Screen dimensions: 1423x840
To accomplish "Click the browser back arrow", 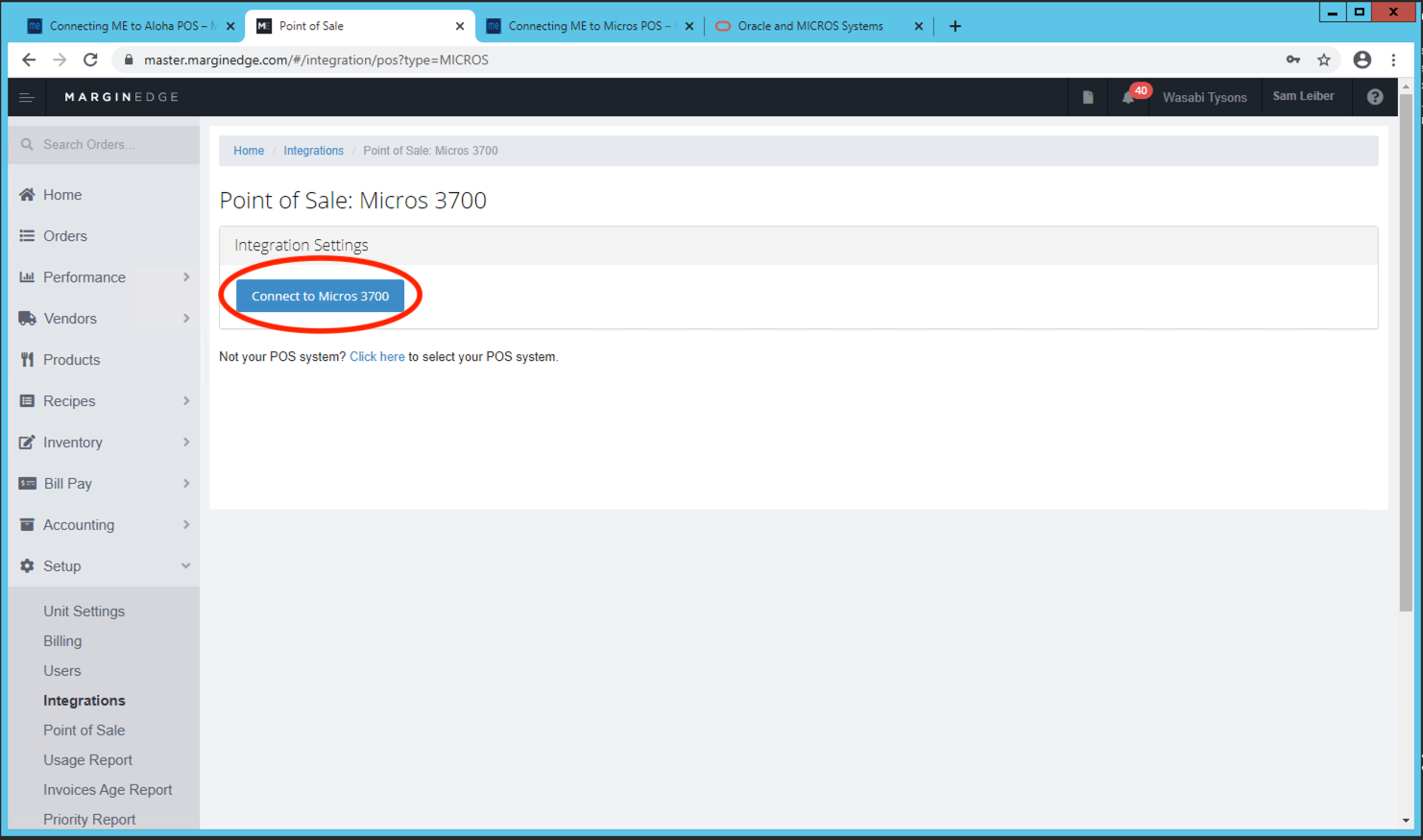I will (x=29, y=60).
